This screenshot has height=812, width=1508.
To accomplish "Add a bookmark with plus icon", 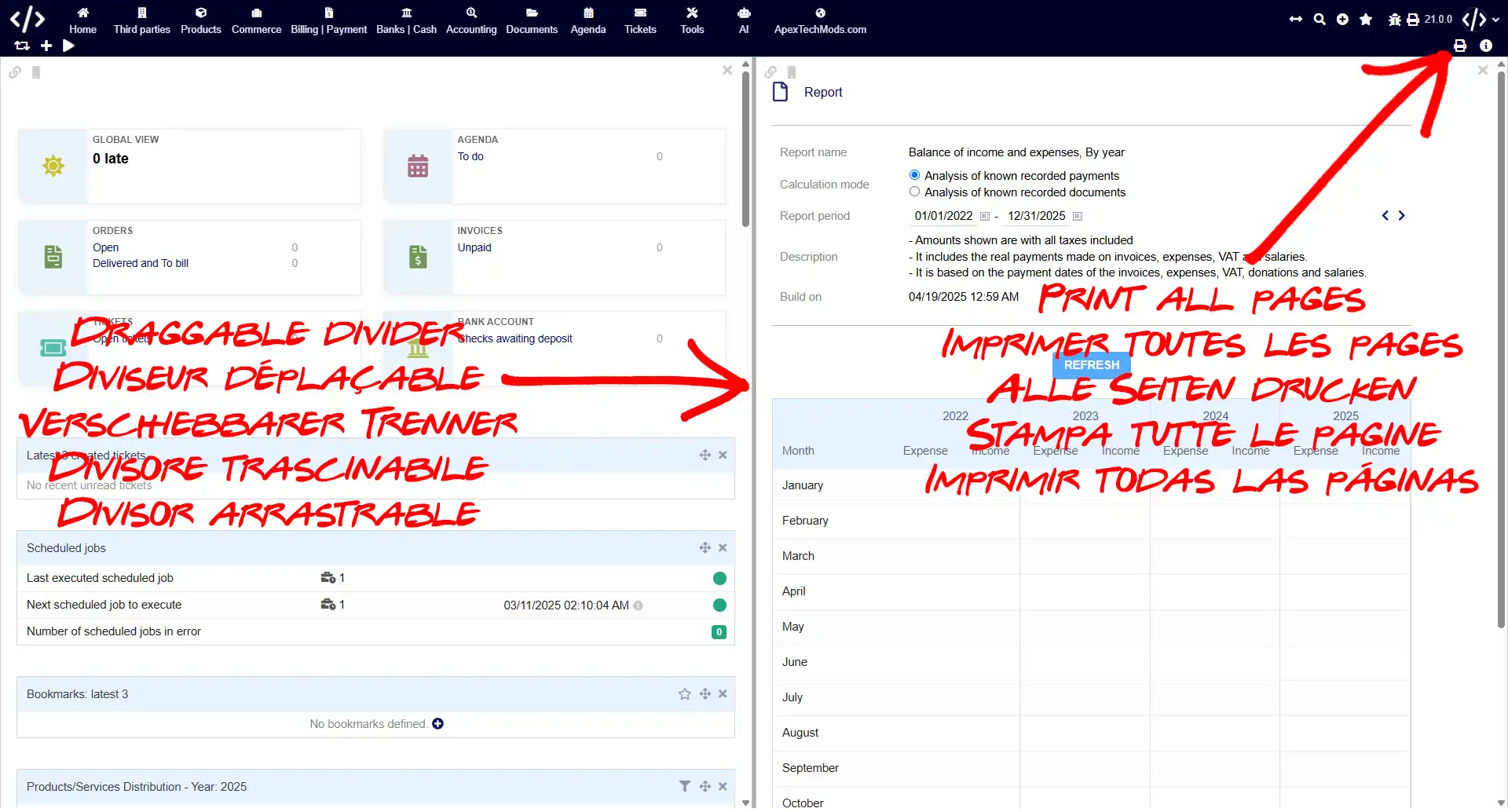I will tap(437, 724).
